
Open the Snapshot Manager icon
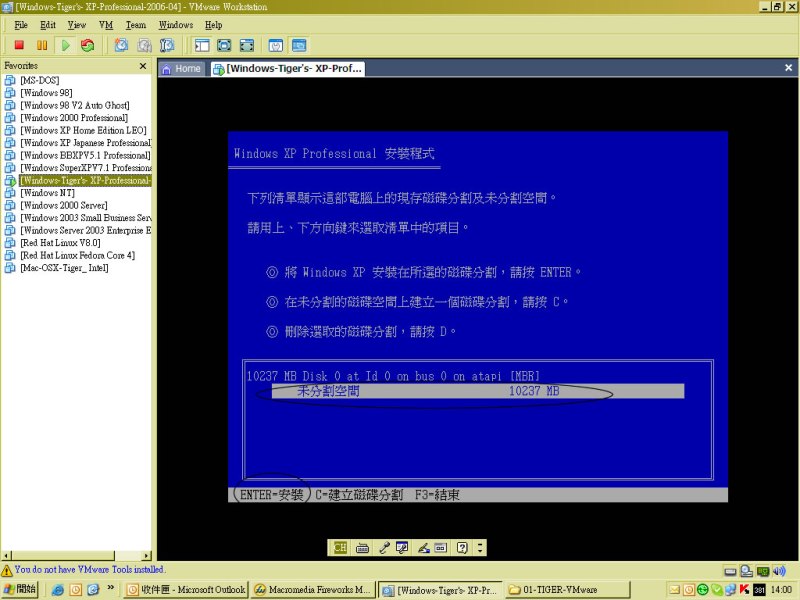pyautogui.click(x=167, y=45)
